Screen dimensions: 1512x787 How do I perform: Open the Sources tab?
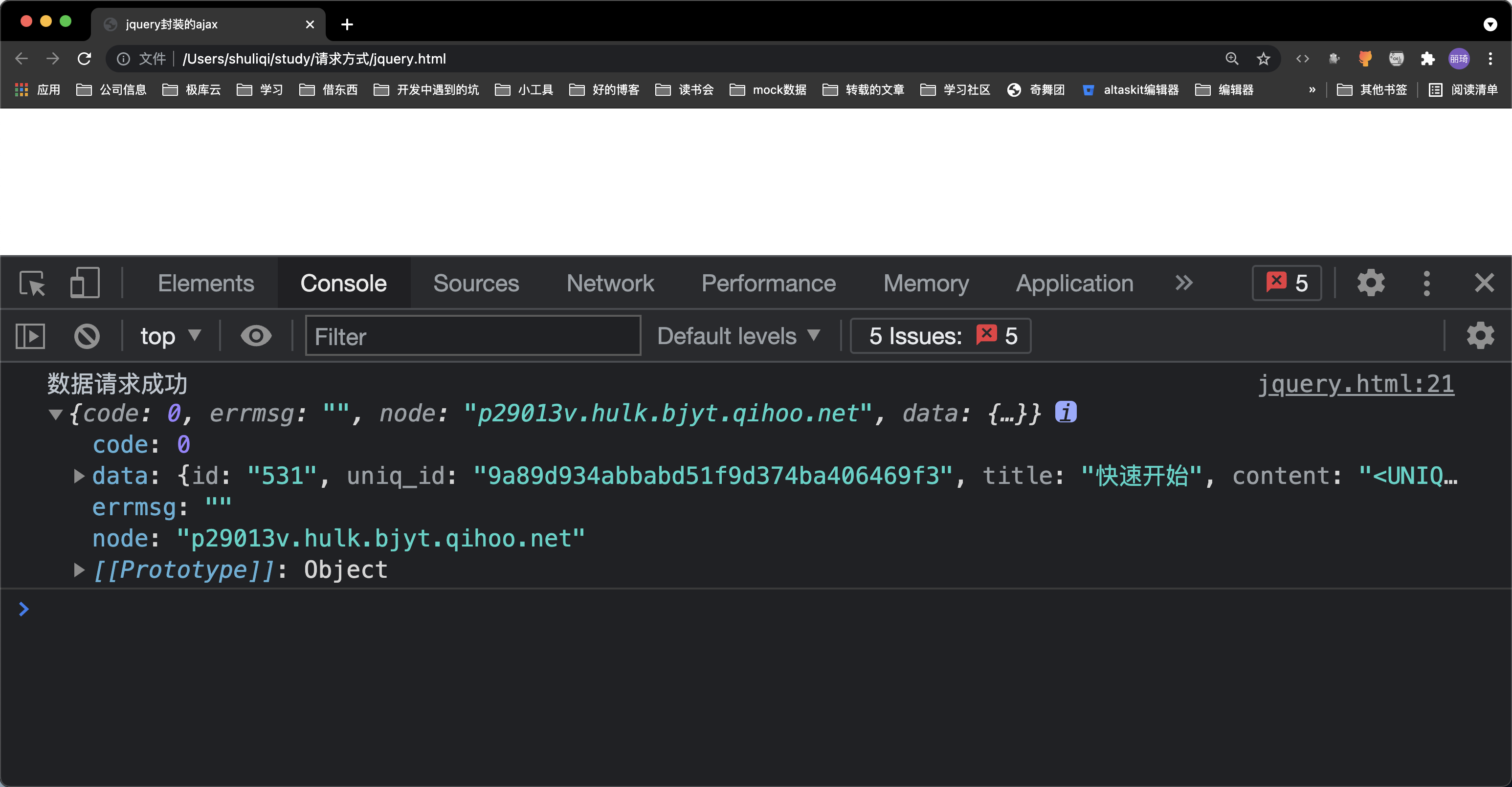click(476, 284)
